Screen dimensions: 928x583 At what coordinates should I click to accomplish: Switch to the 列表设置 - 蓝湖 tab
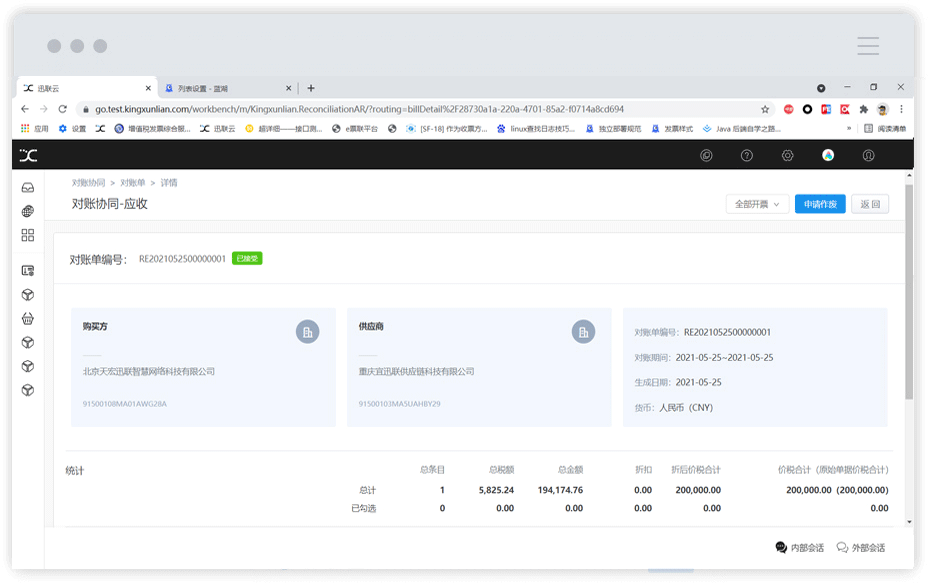(x=225, y=88)
